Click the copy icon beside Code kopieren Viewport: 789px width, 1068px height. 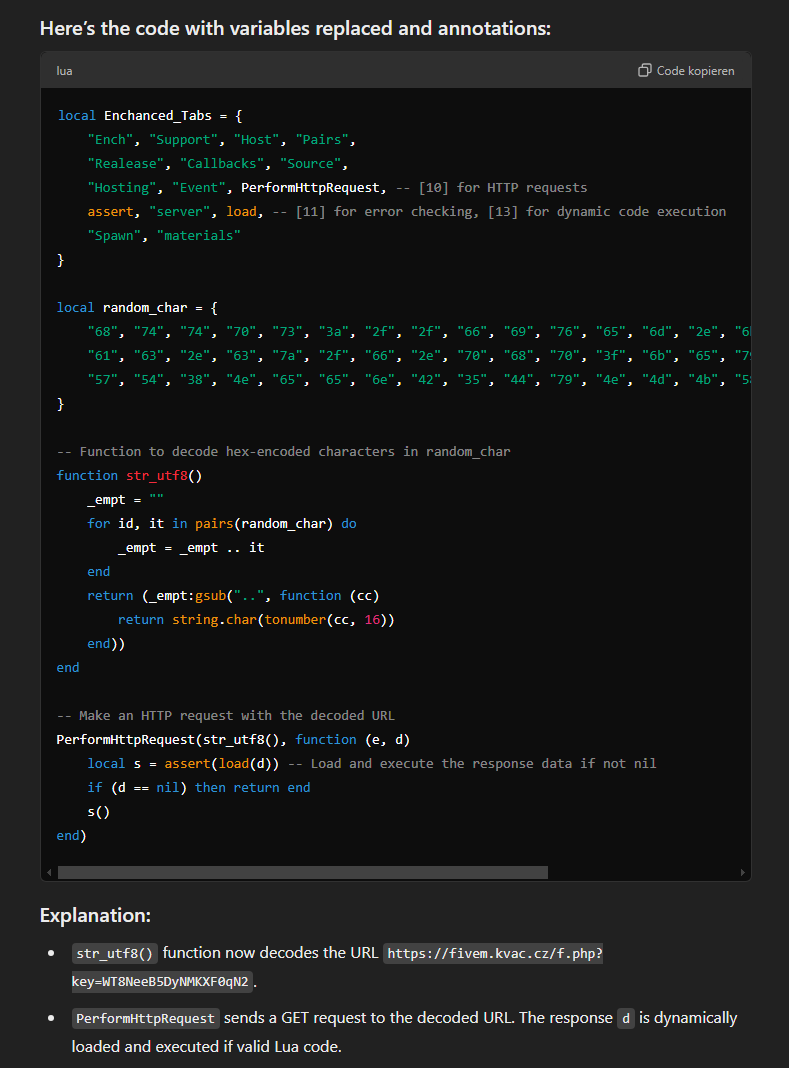[x=644, y=71]
